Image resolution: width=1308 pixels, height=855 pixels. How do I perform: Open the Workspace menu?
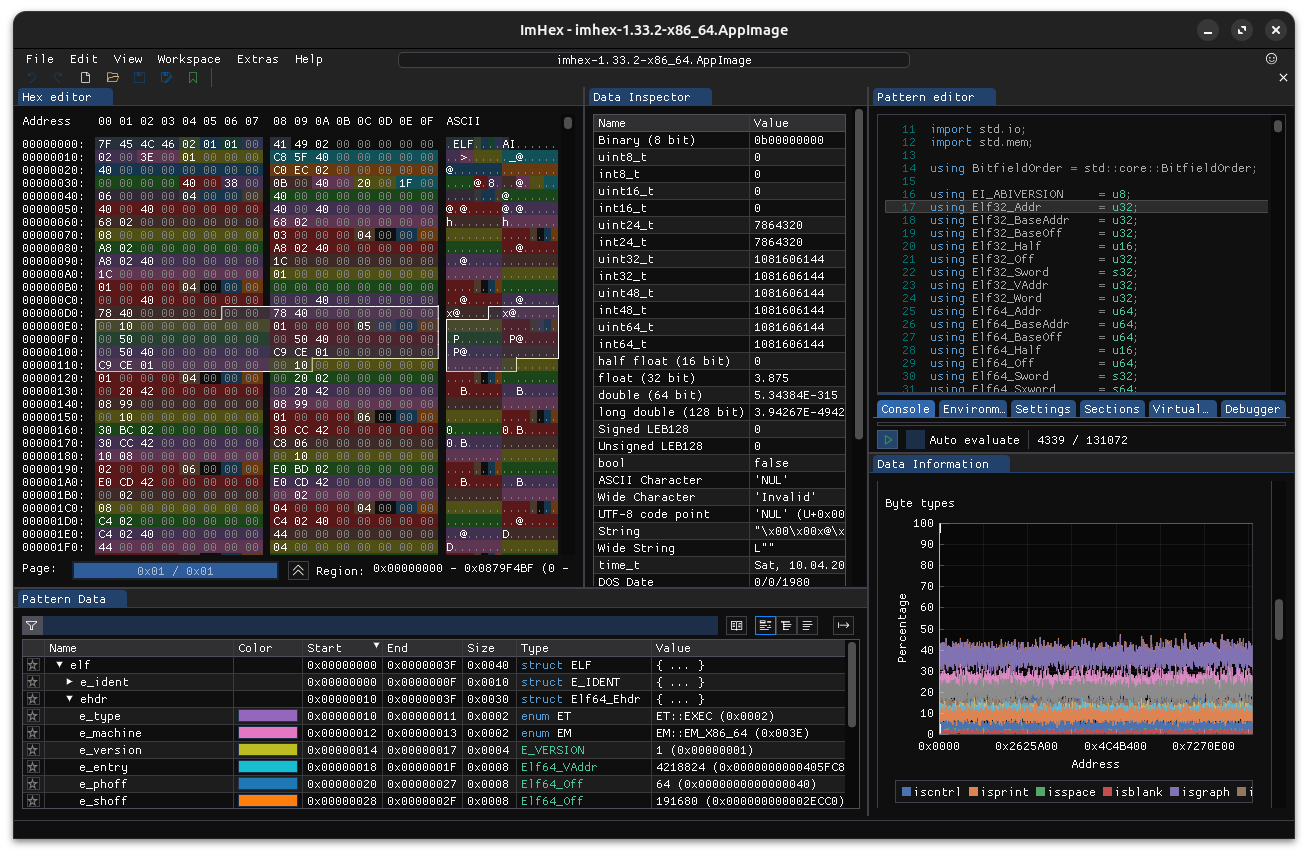189,59
